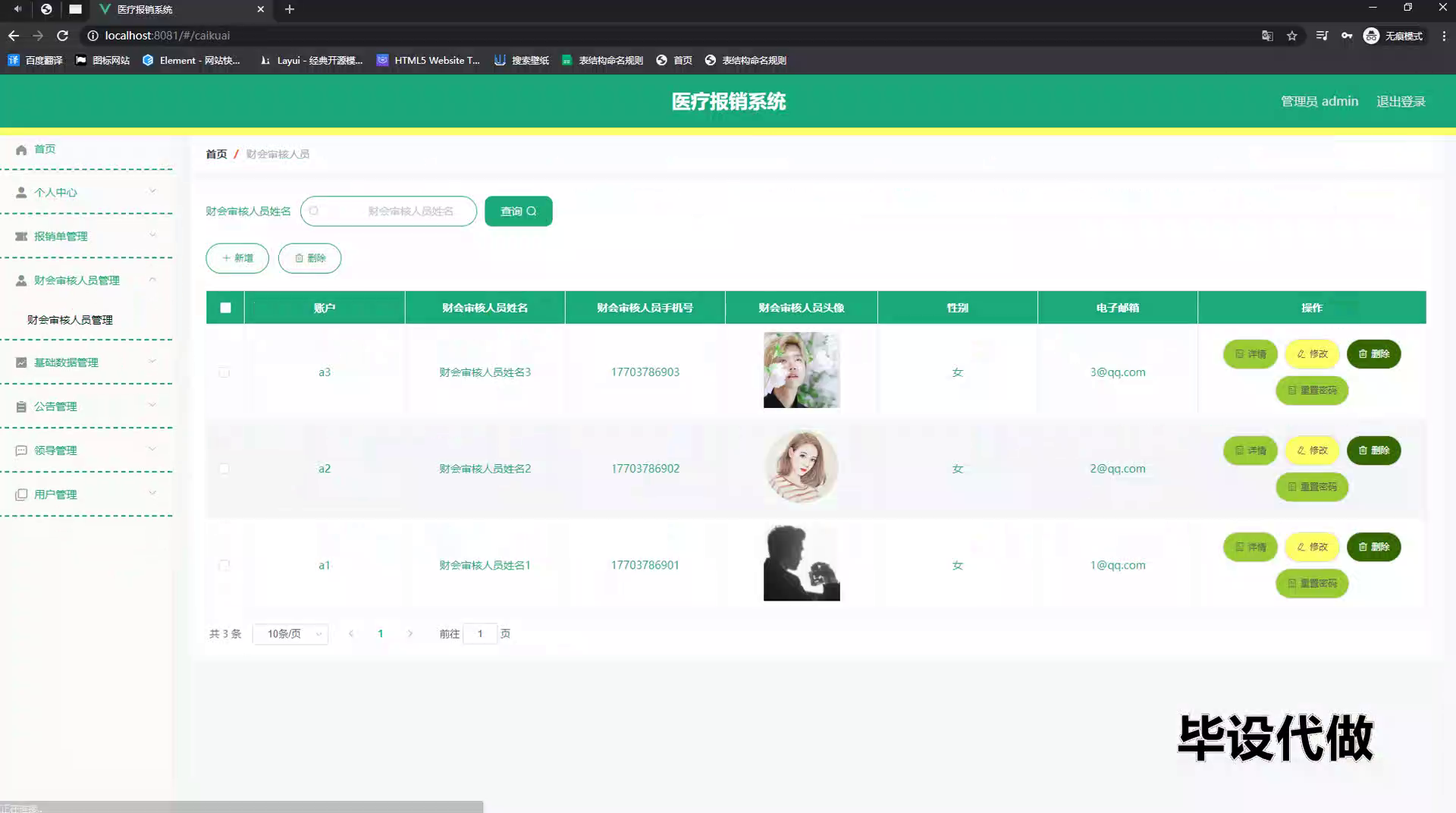Click the 用户管理 copy icon

tap(21, 494)
